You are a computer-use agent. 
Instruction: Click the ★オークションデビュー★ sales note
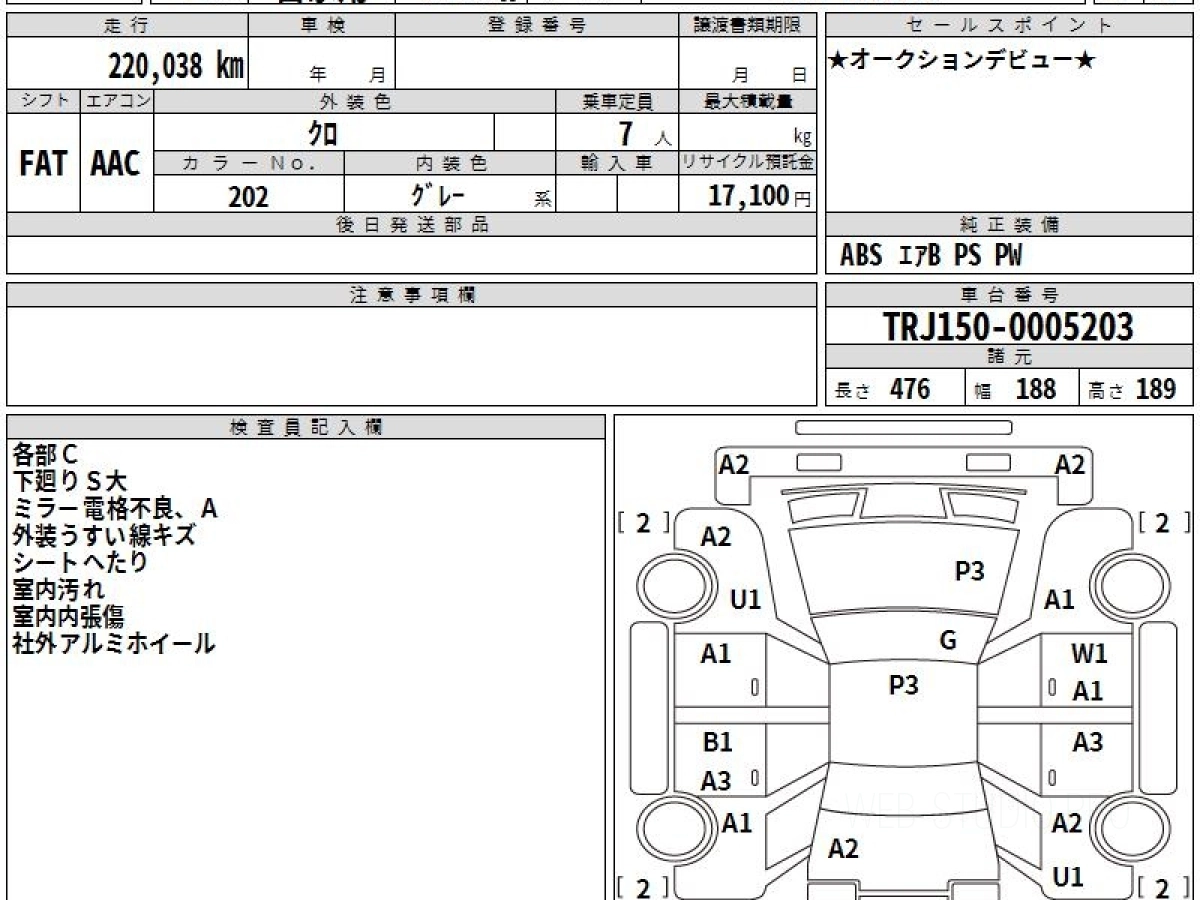point(962,61)
